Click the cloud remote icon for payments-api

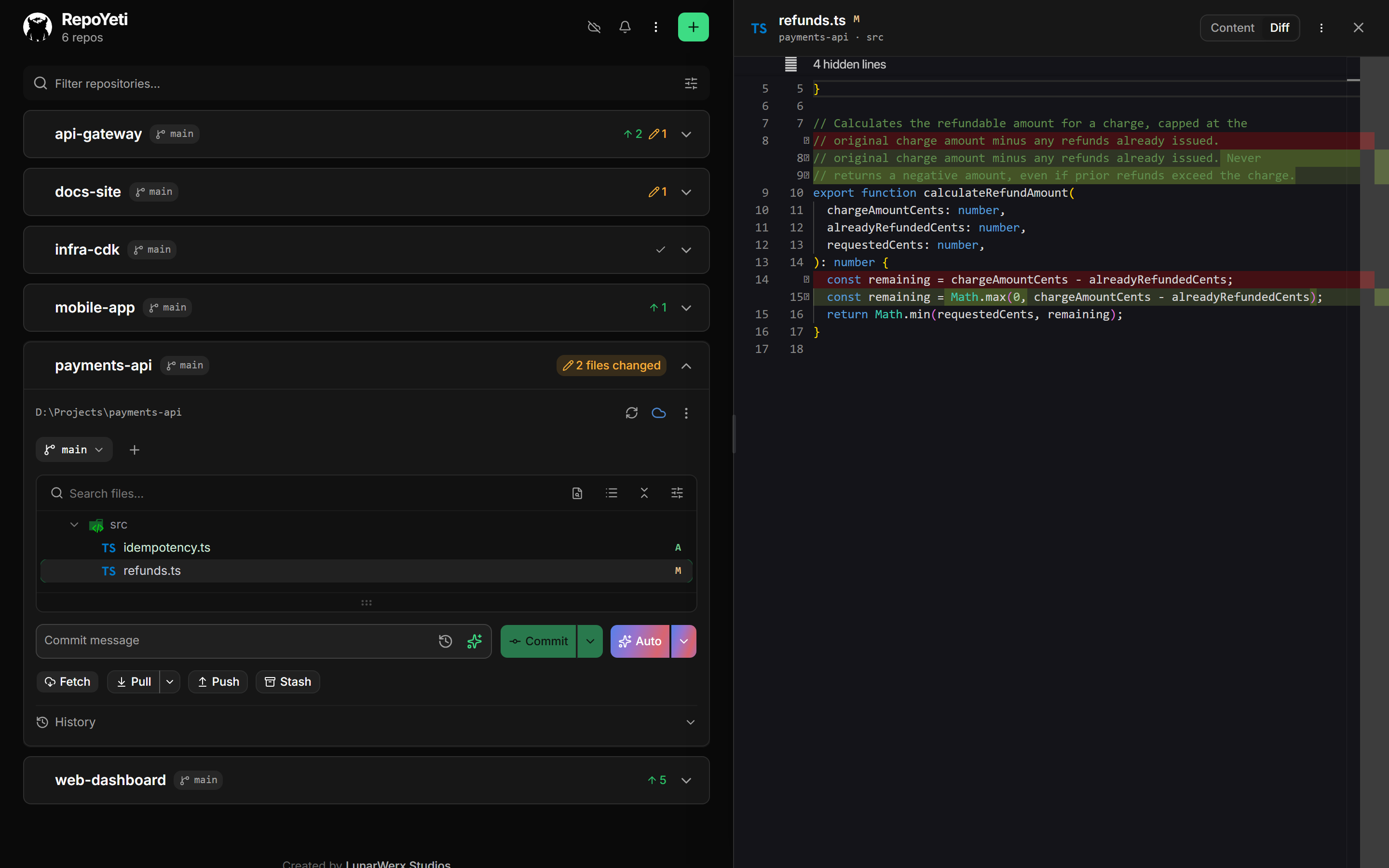pyautogui.click(x=659, y=413)
